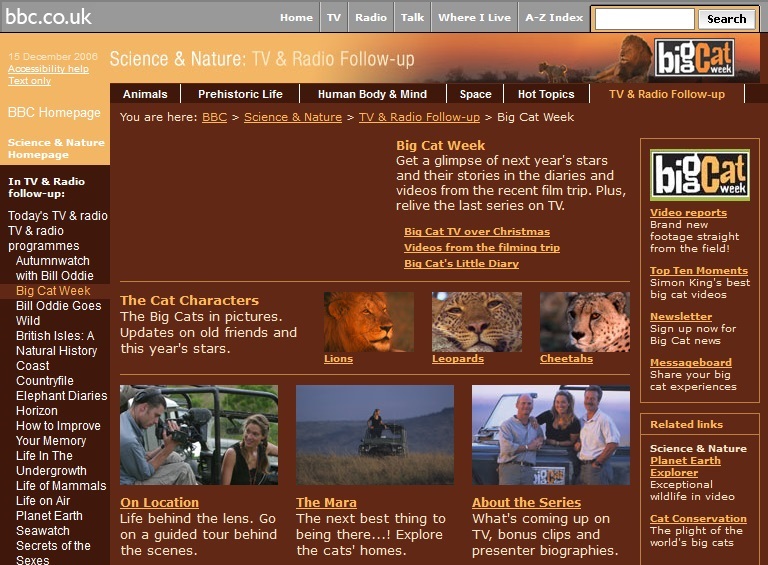Click Science & Nature breadcrumb link
The height and width of the screenshot is (565, 768).
point(293,117)
